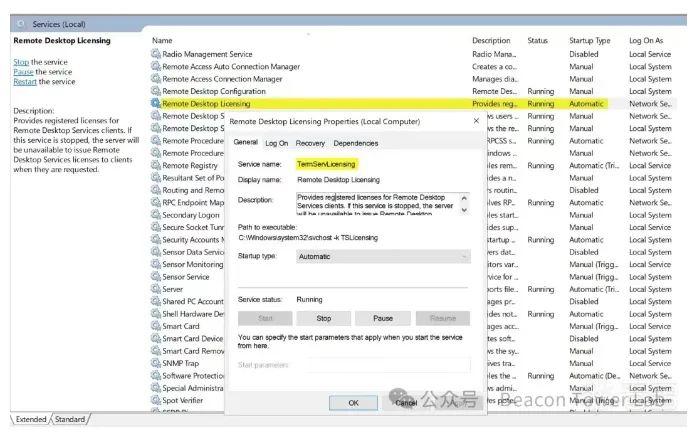The height and width of the screenshot is (435, 697).
Task: Click the Radio Management Service gear icon
Action: [x=156, y=54]
